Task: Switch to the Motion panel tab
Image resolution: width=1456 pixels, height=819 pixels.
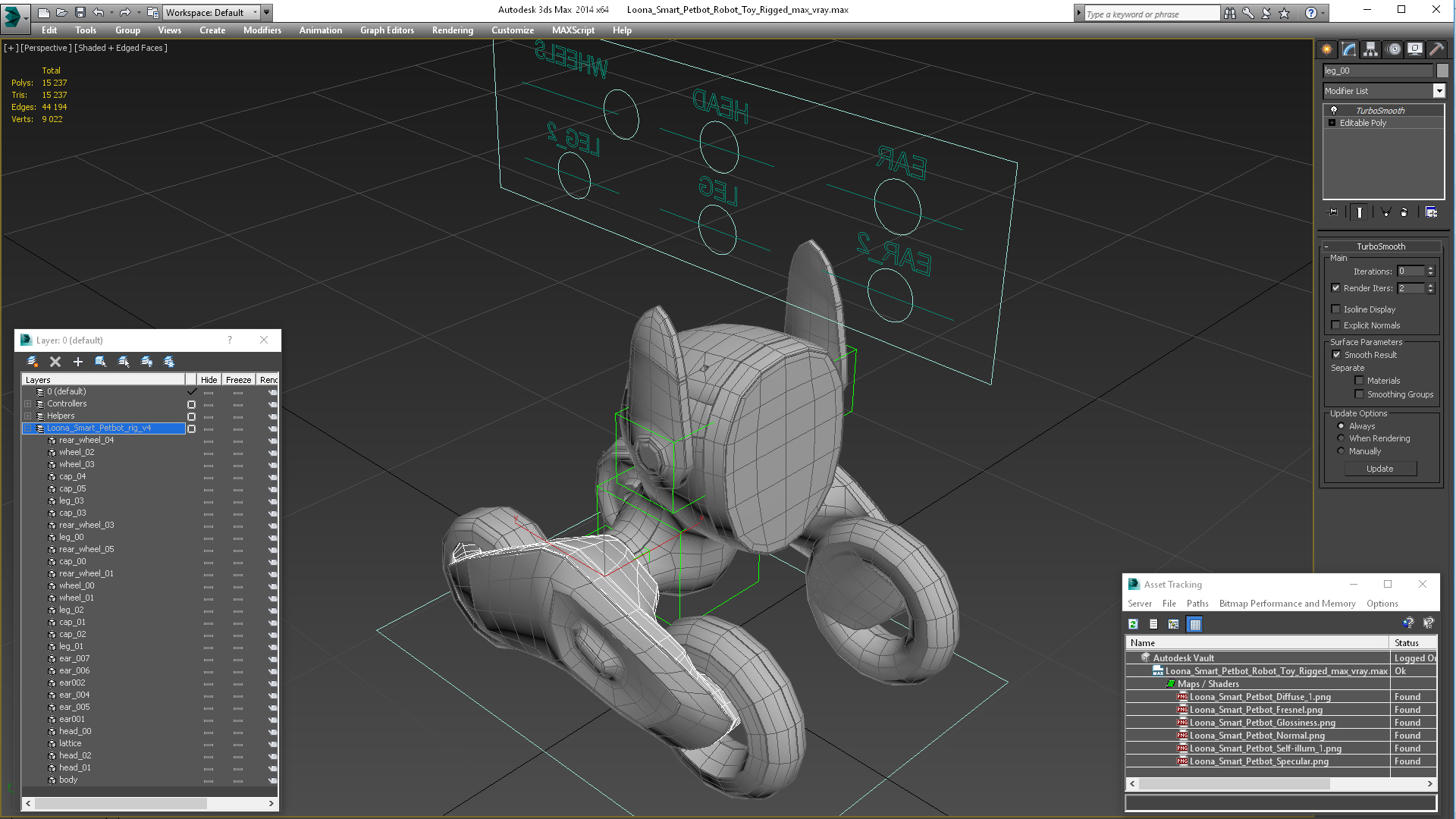Action: click(1393, 49)
